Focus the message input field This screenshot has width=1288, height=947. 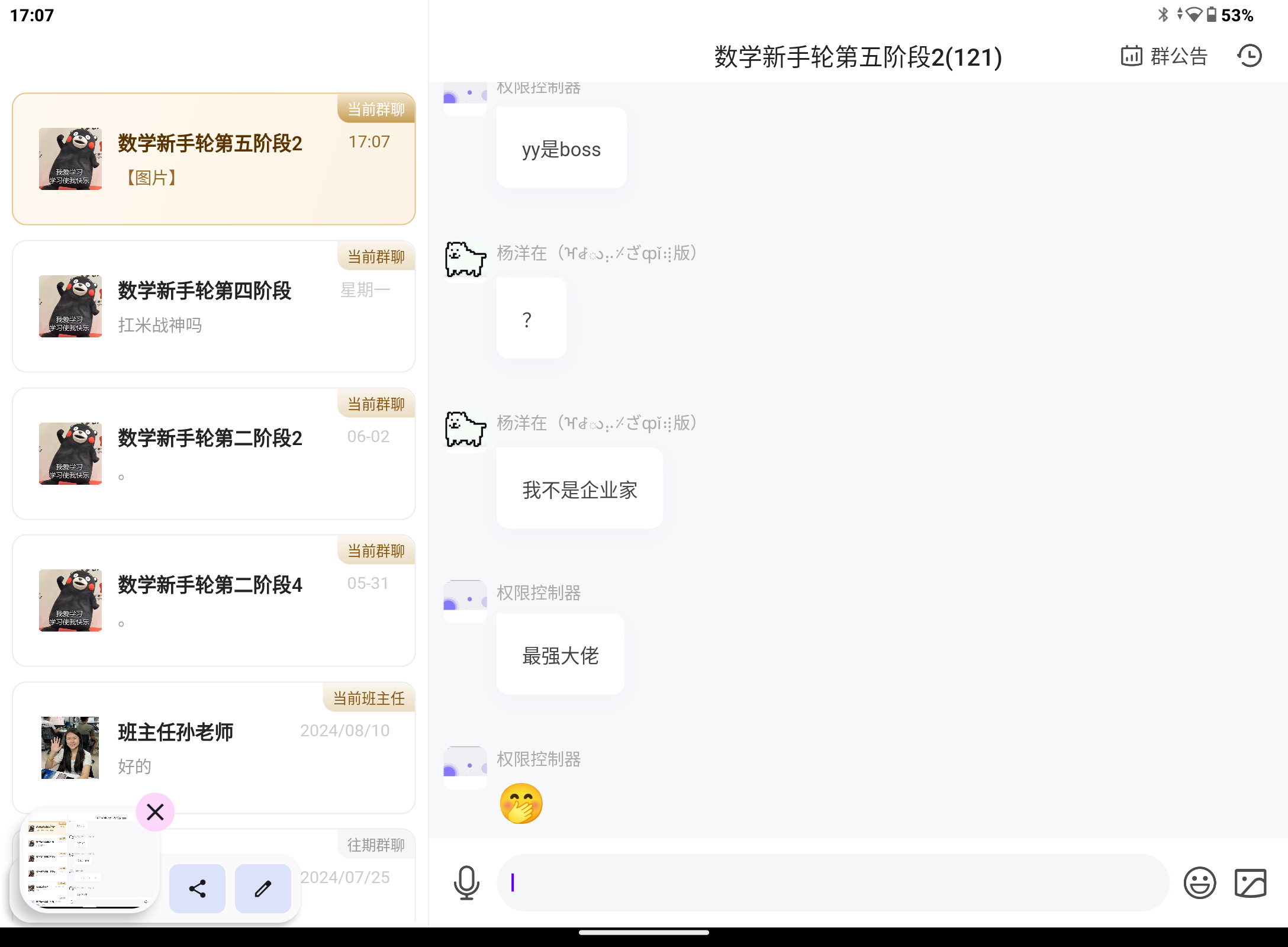click(833, 882)
